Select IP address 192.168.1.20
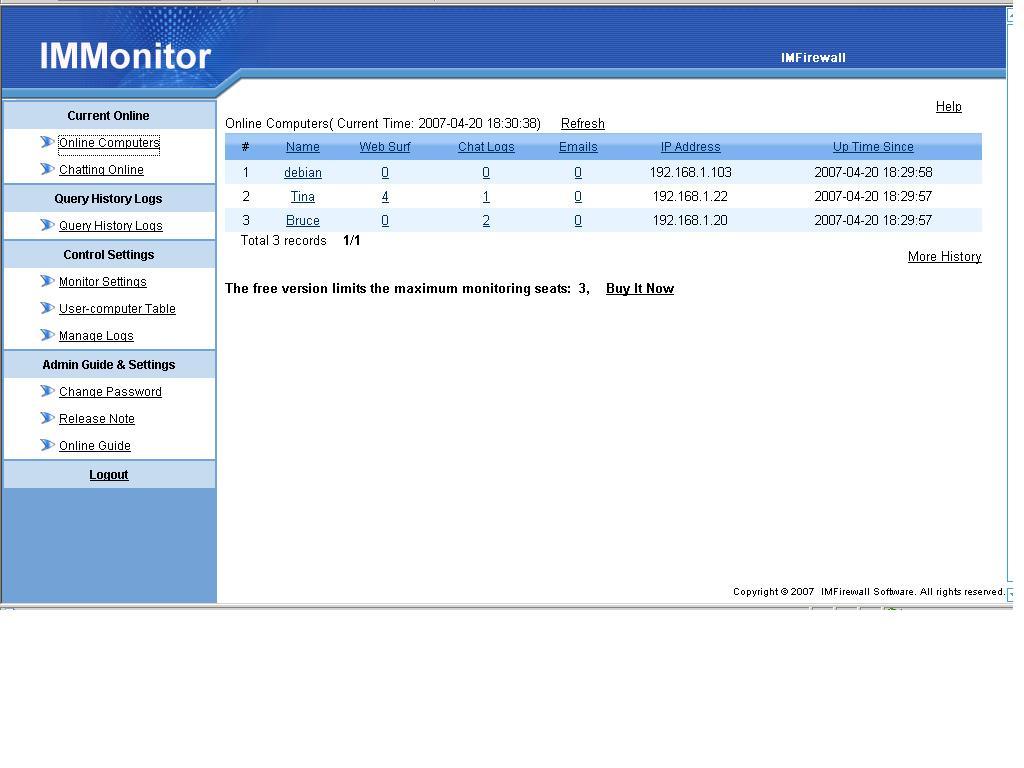 click(x=690, y=221)
